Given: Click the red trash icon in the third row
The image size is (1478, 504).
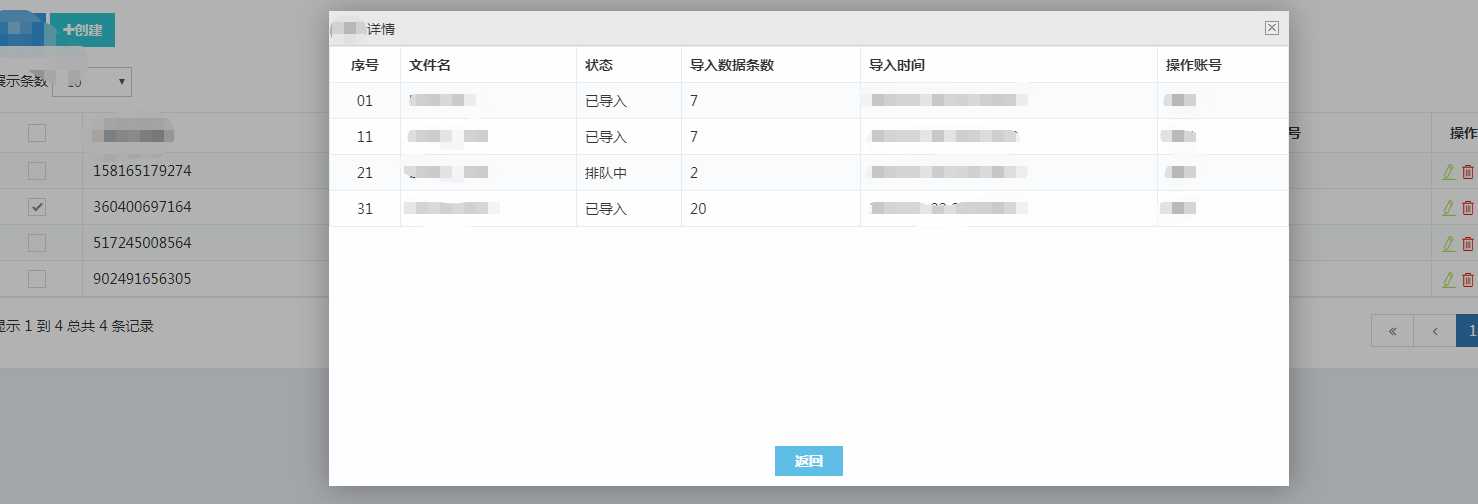Looking at the screenshot, I should (x=1468, y=244).
